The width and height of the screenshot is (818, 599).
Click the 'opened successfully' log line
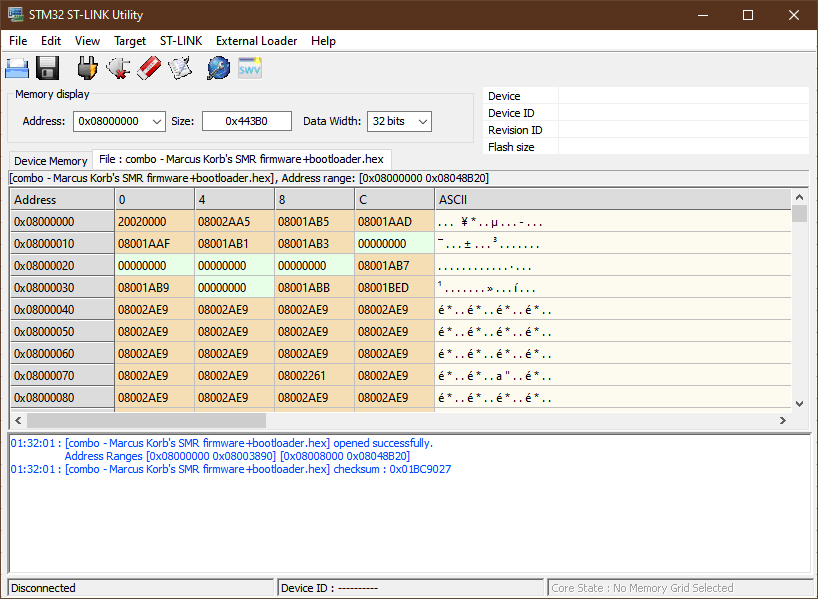pos(222,443)
